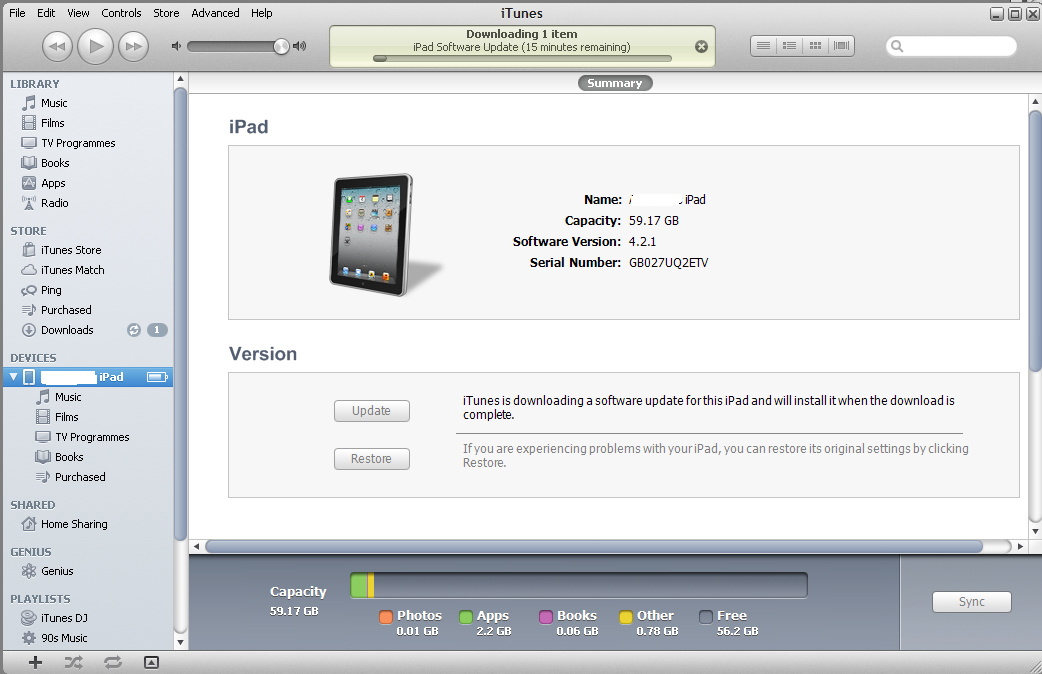1042x674 pixels.
Task: Click the Photos orange legend swatch
Action: tap(386, 617)
